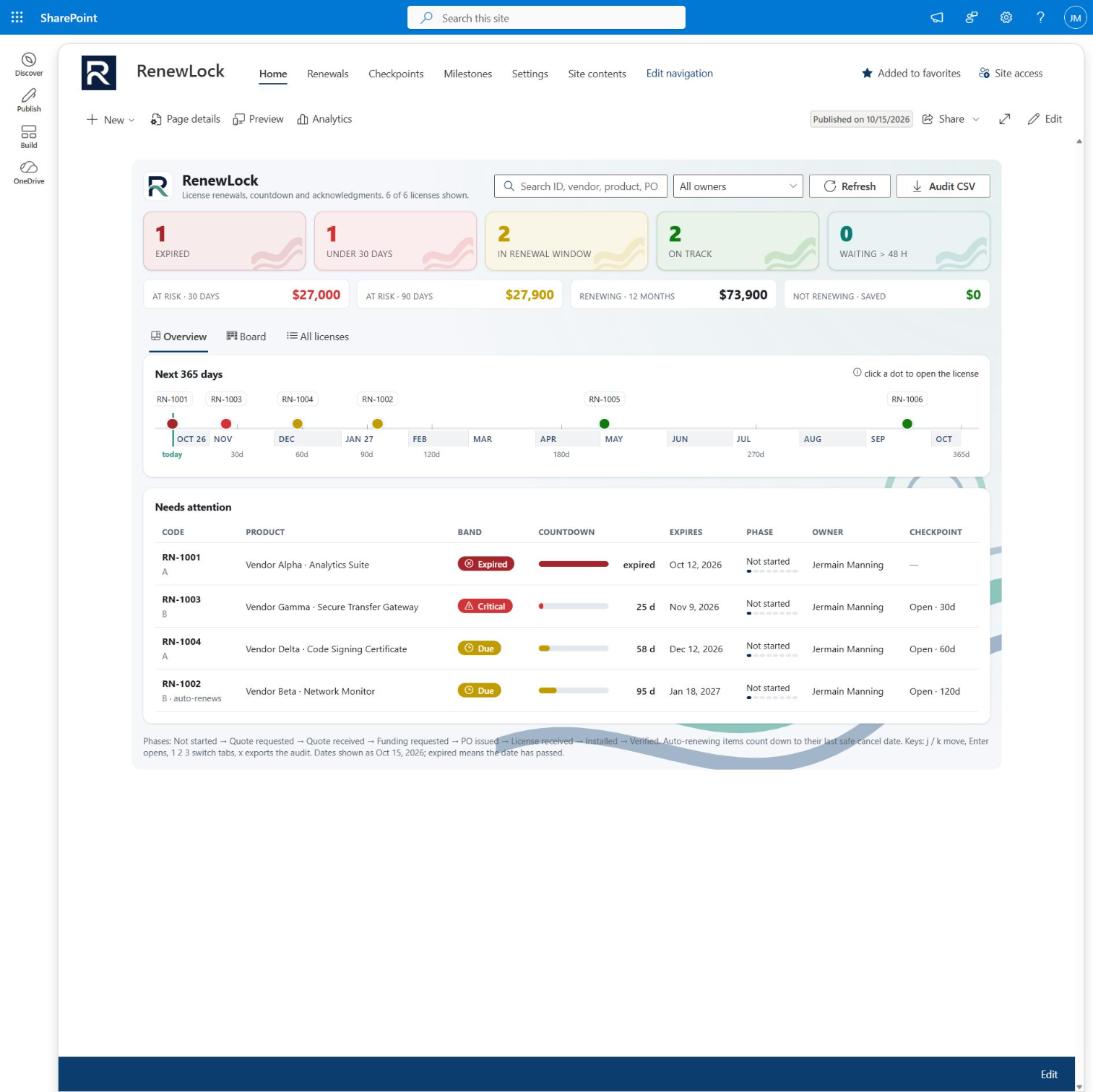Viewport: 1093px width, 1092px height.
Task: Click the Expired band badge
Action: (x=486, y=564)
